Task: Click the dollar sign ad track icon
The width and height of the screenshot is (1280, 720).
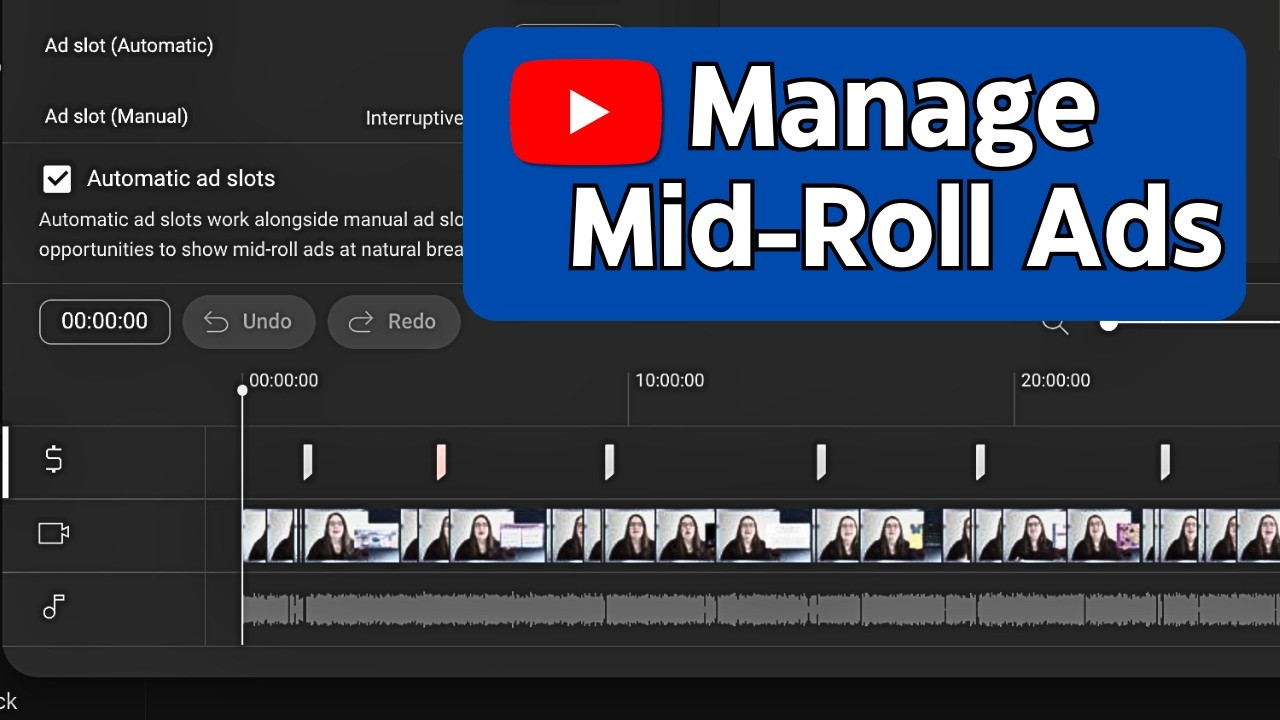Action: pyautogui.click(x=54, y=460)
